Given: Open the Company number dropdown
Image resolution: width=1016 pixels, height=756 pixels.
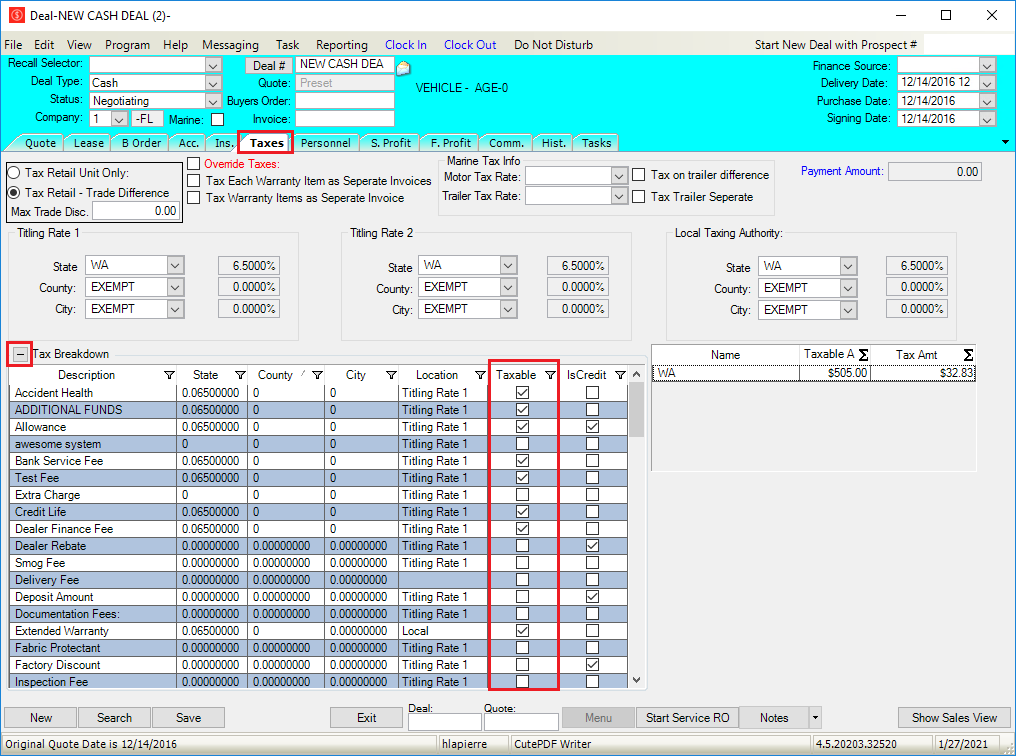Looking at the screenshot, I should click(119, 119).
